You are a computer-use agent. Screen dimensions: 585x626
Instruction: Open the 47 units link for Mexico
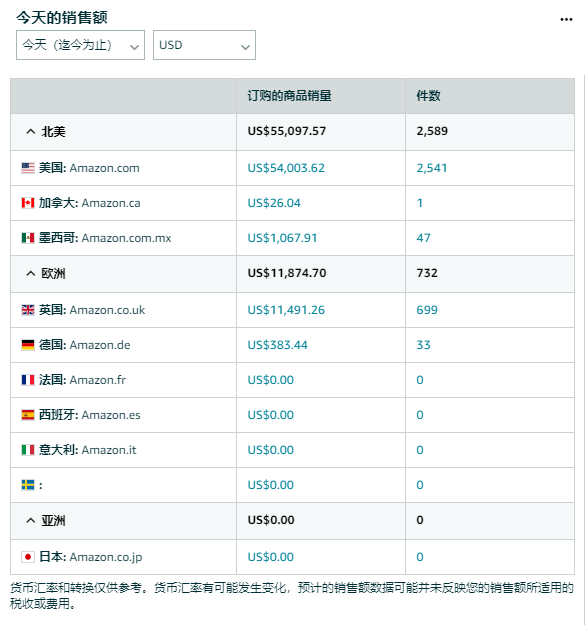click(423, 238)
